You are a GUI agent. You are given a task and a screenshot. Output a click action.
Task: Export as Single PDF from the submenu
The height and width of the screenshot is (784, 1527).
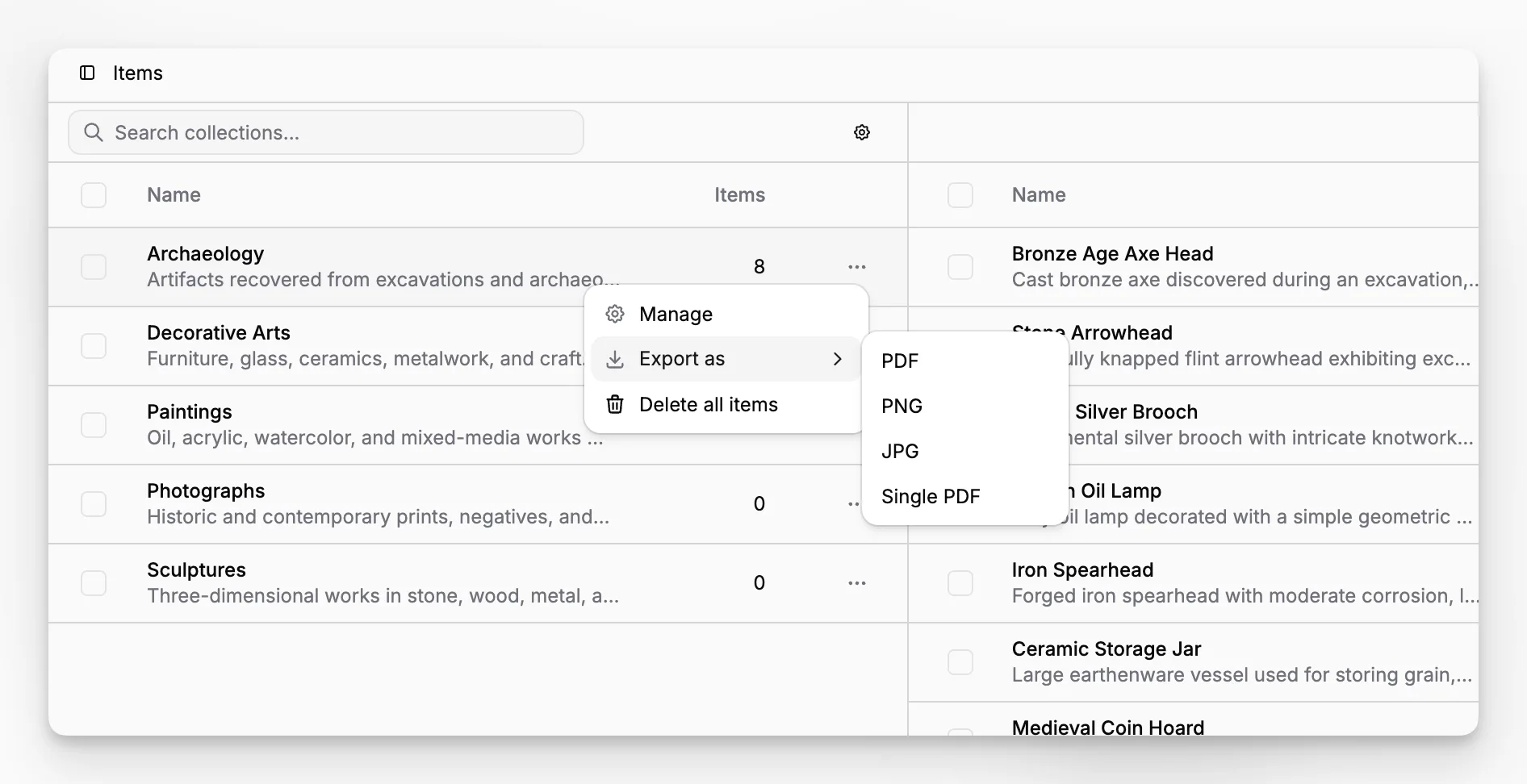(x=965, y=496)
